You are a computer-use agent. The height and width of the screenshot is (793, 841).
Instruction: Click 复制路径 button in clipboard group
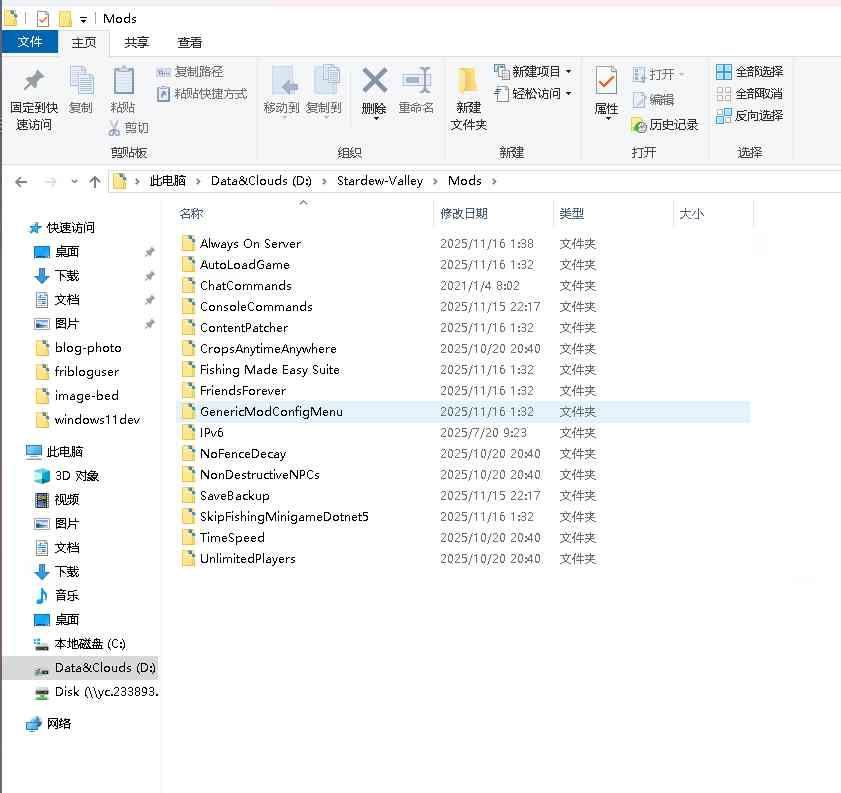pyautogui.click(x=190, y=72)
